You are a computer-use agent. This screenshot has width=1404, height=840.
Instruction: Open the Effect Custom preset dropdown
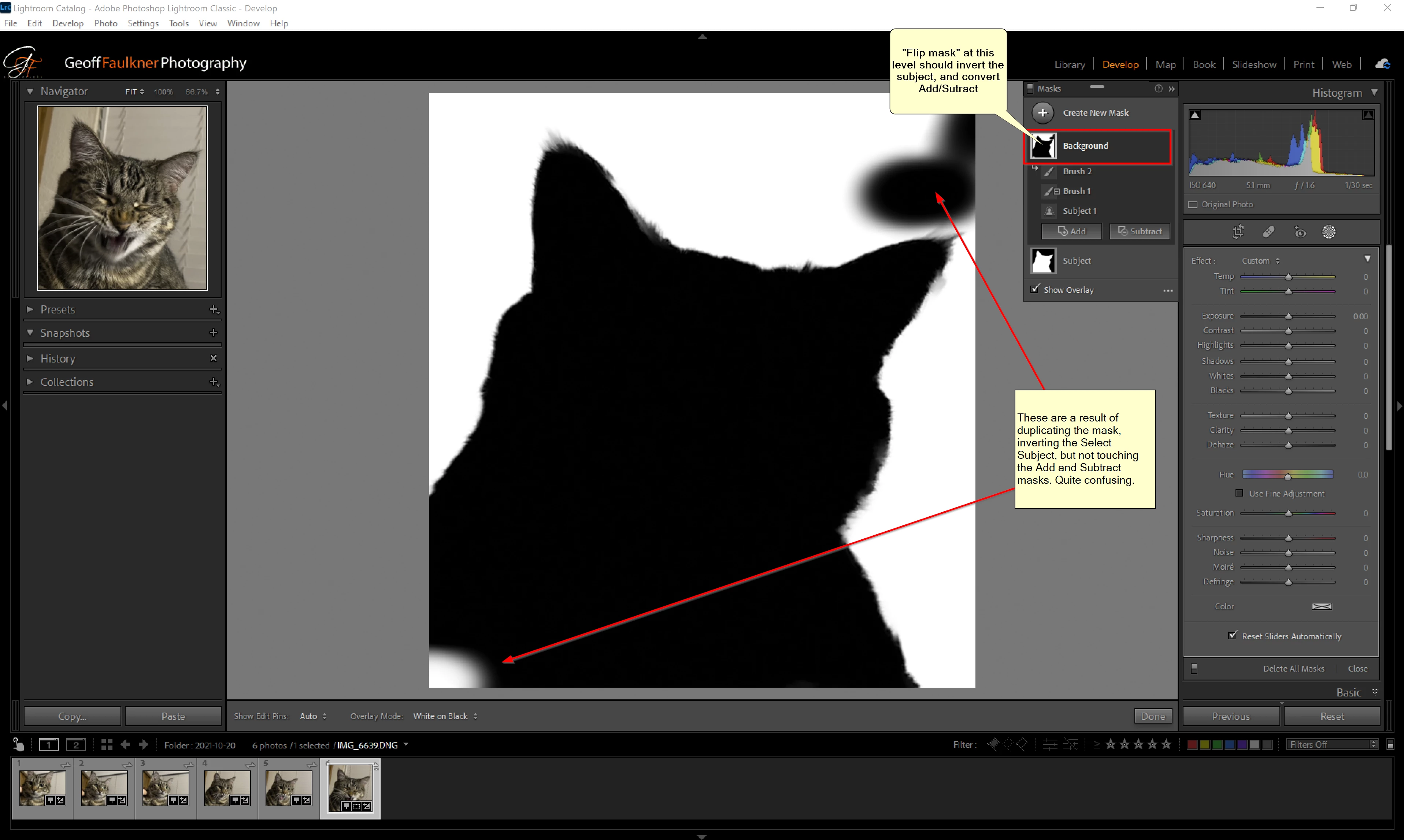(1260, 260)
